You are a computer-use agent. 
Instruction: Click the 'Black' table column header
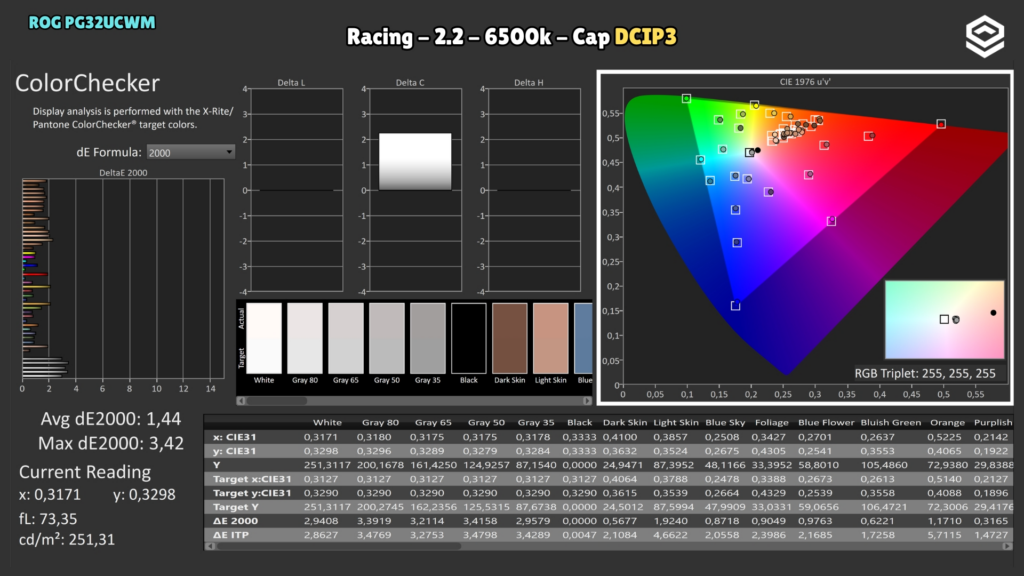pos(579,423)
